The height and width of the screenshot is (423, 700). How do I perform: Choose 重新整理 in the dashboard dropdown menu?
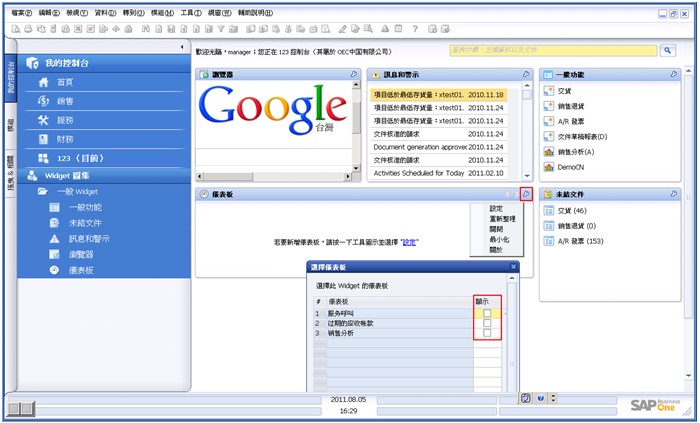[502, 219]
